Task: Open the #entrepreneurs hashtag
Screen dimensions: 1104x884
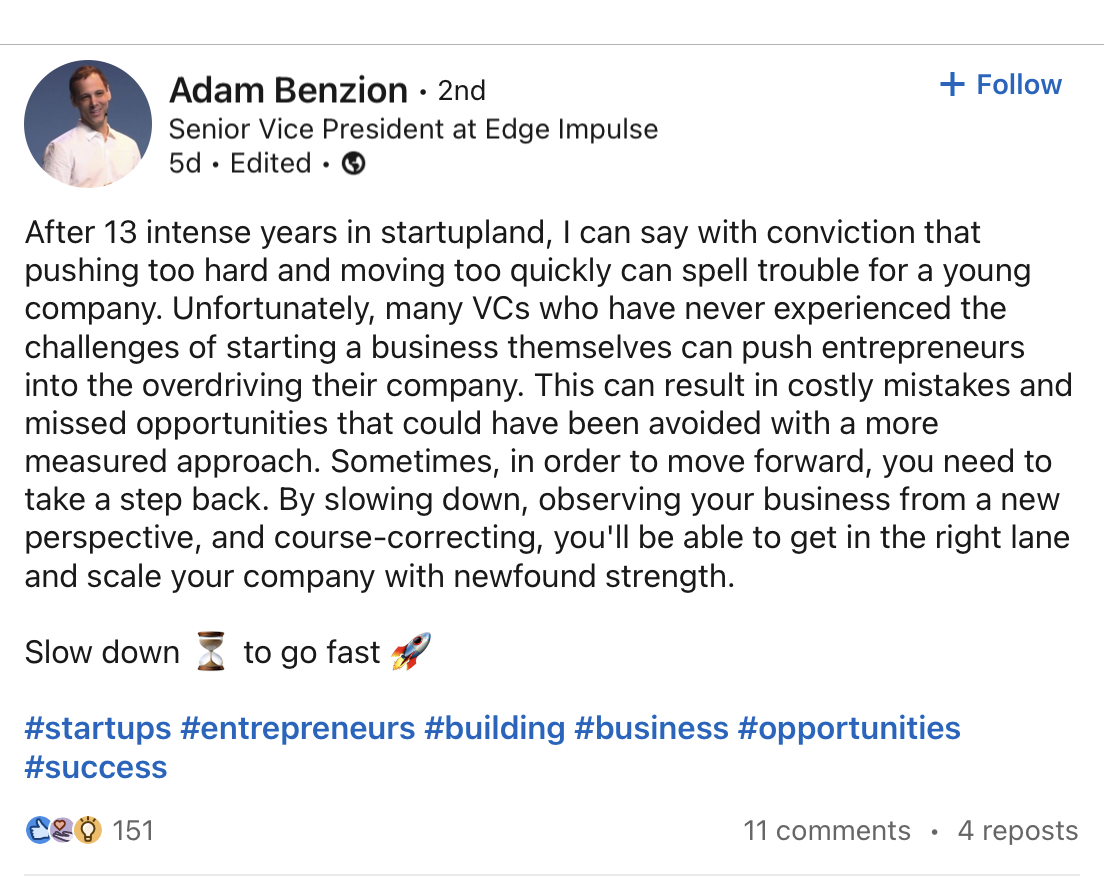Action: [x=298, y=728]
